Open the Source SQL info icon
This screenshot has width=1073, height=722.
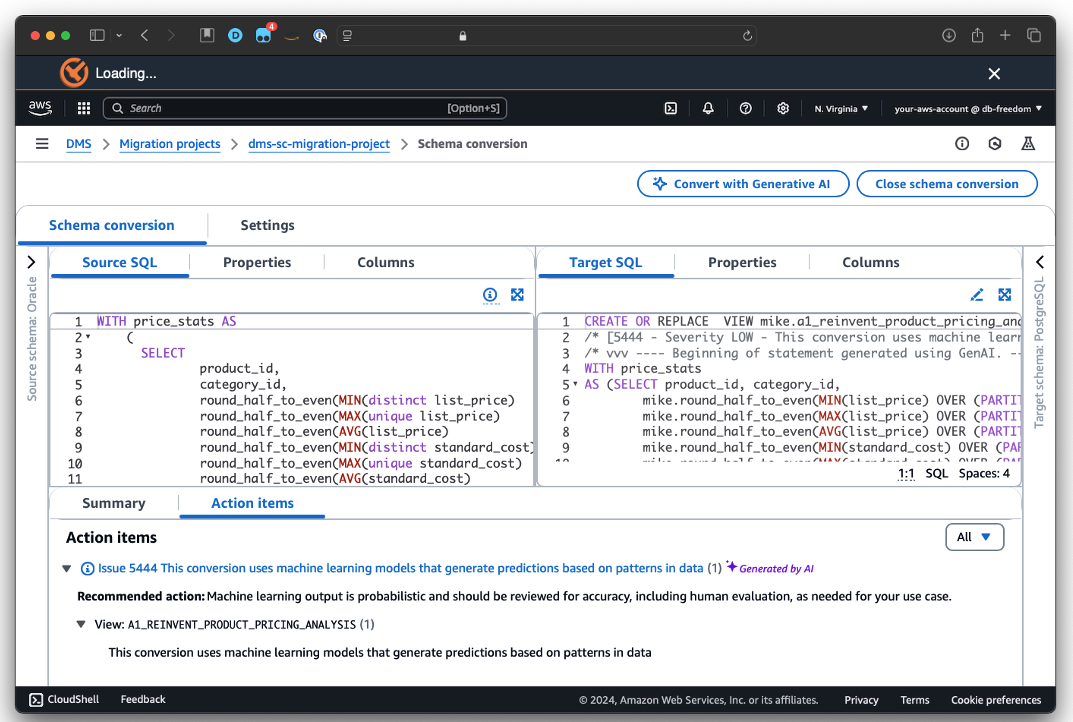(490, 295)
